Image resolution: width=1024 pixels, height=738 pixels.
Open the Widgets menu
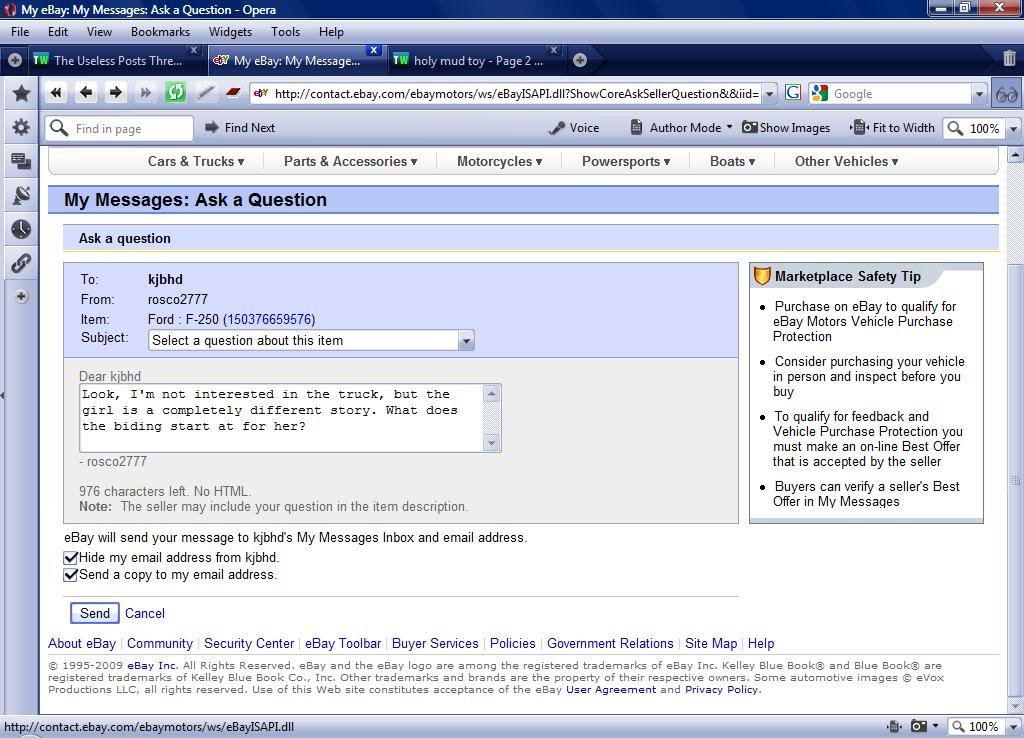pos(230,31)
